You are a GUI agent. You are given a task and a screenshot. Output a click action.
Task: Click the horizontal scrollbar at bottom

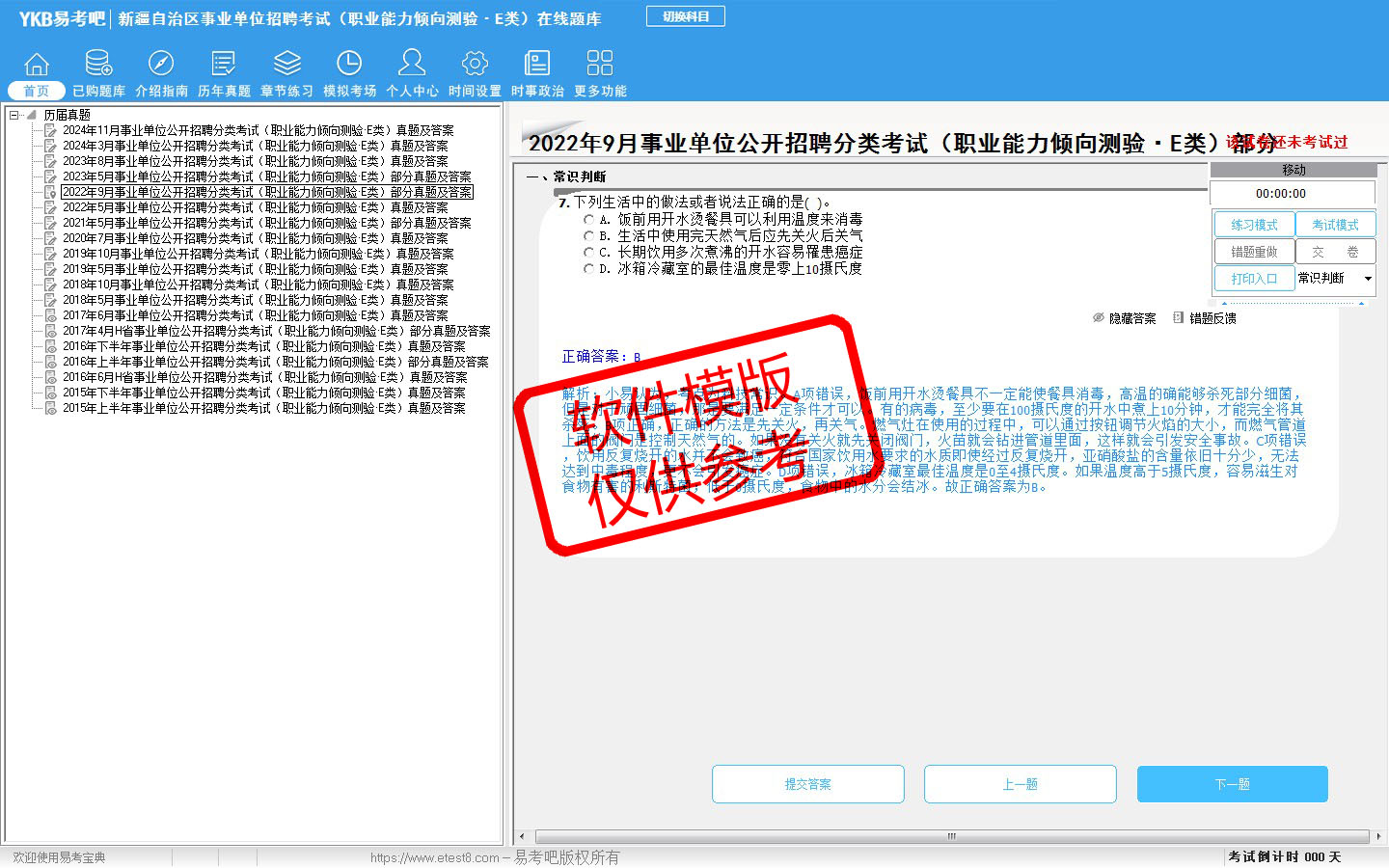coord(951,836)
